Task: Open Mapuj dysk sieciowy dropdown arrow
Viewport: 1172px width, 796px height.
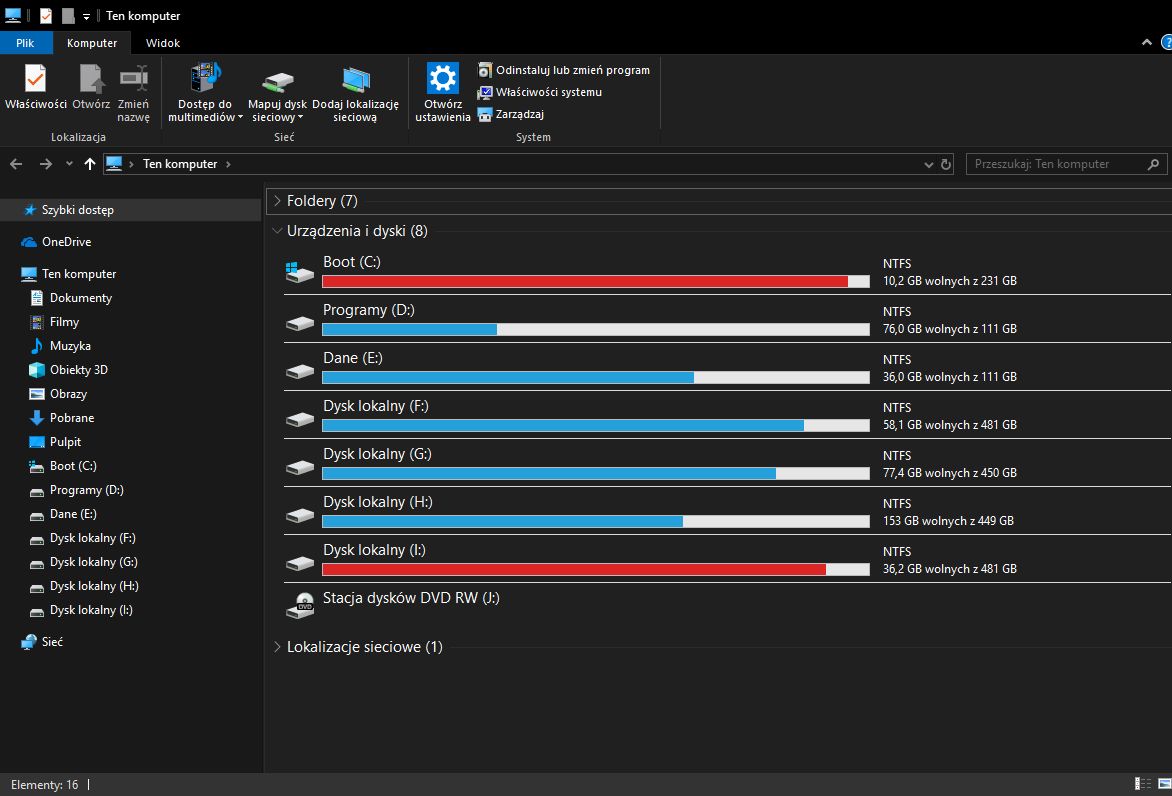Action: point(300,118)
